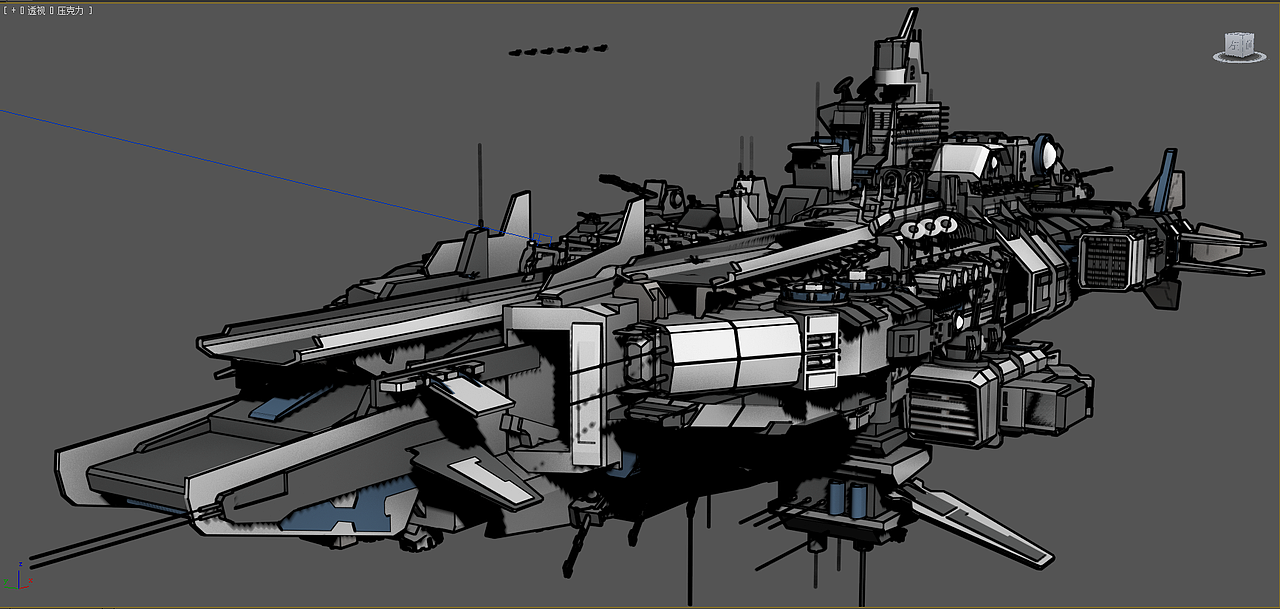Click the ViewCube navigation cube
The height and width of the screenshot is (609, 1280).
pyautogui.click(x=1240, y=44)
